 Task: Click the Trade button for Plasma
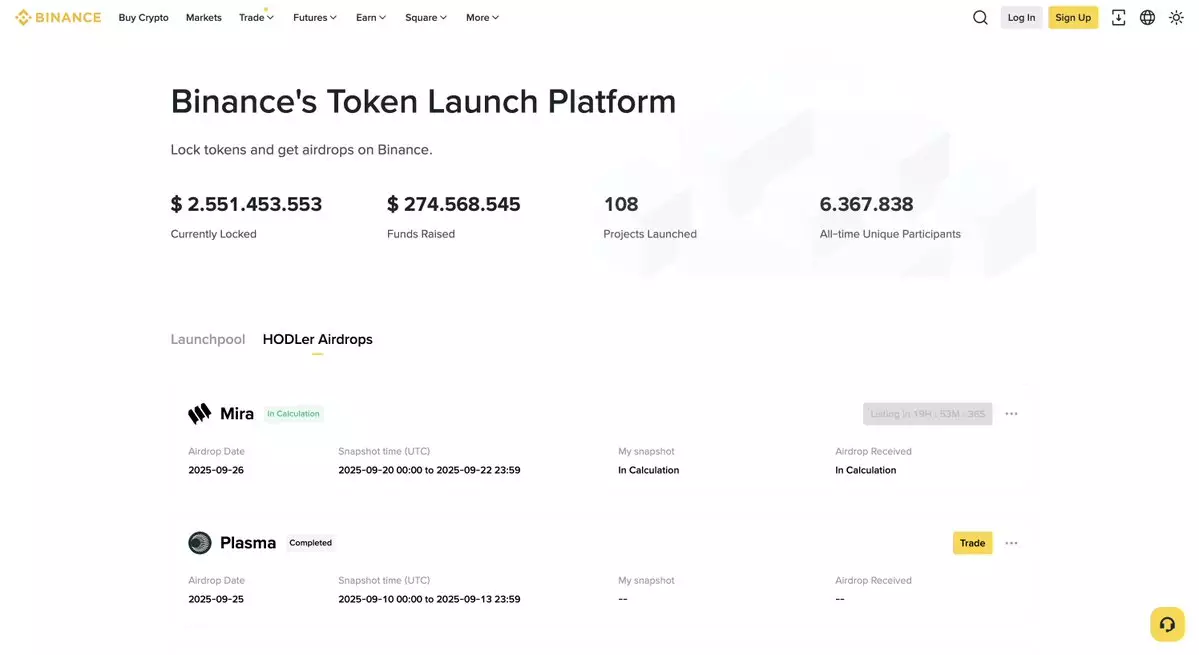pos(972,543)
